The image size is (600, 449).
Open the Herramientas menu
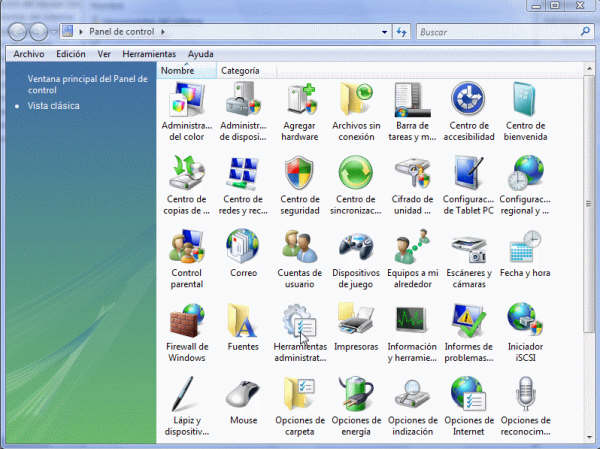click(149, 54)
